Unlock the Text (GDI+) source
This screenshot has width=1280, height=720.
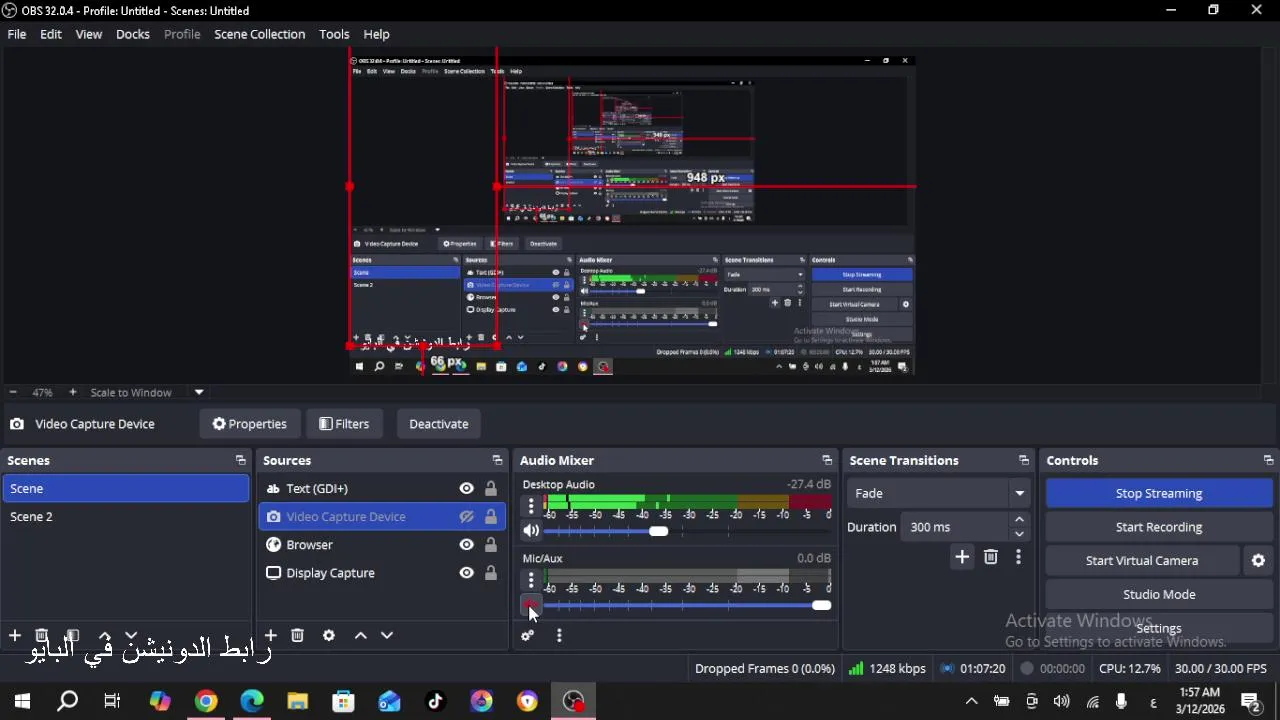tap(491, 489)
